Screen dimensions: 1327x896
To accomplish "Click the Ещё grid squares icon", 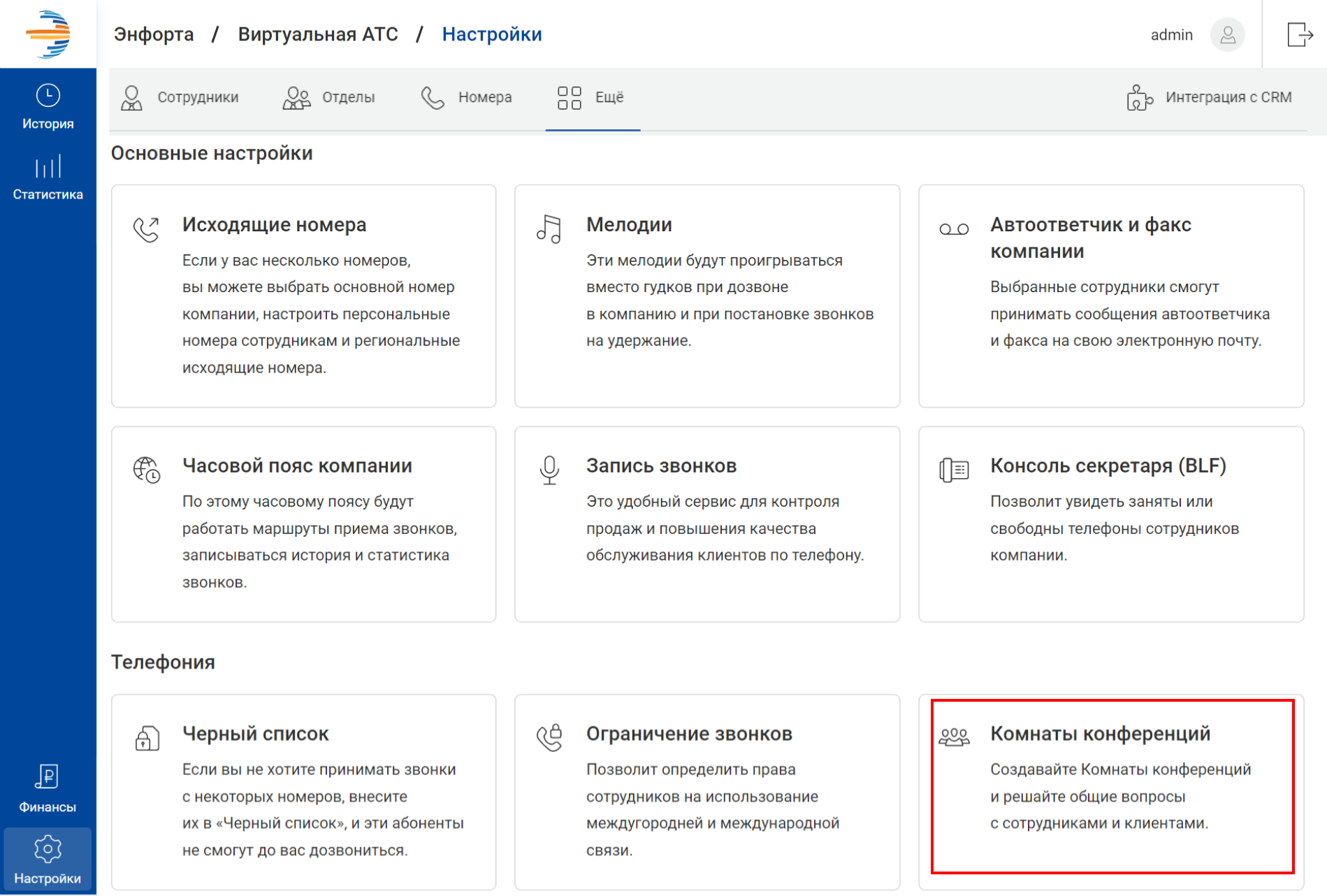I will pos(570,98).
